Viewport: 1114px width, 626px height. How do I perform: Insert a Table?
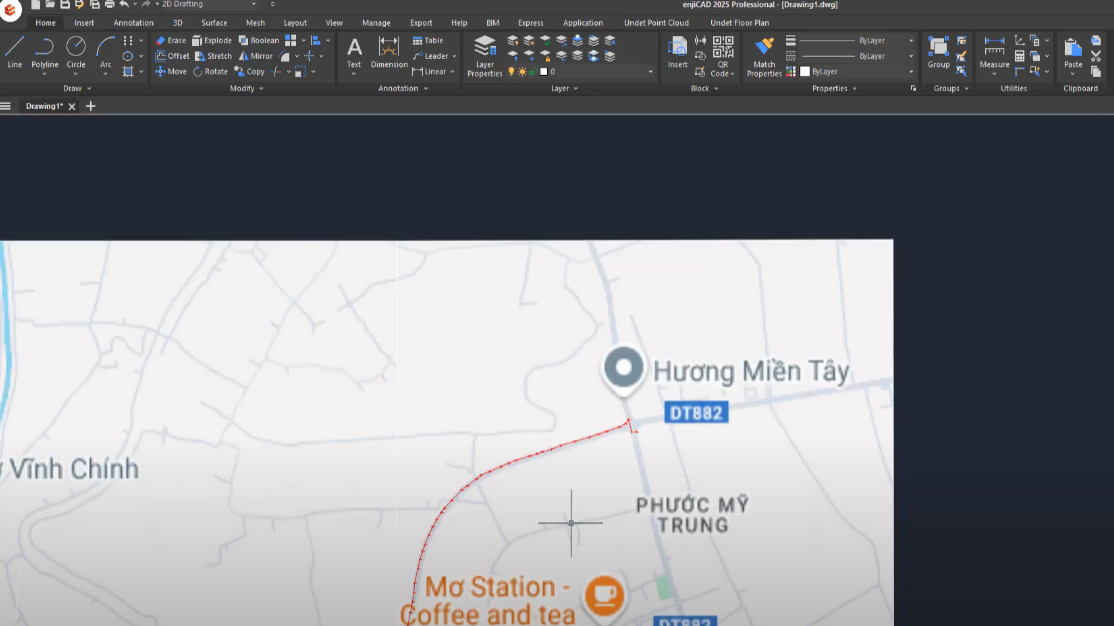coord(428,41)
